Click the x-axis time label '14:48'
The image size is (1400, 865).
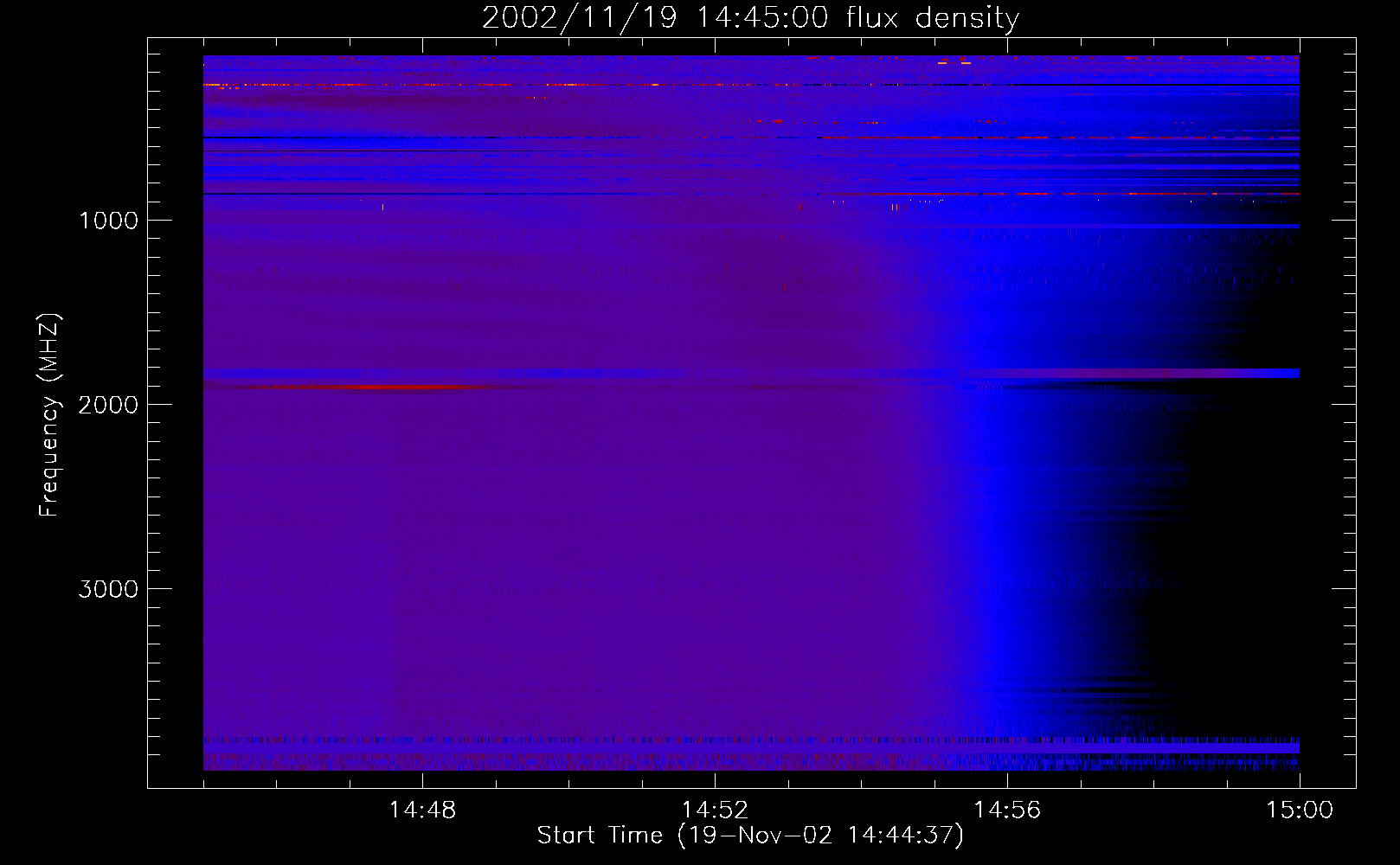click(422, 811)
